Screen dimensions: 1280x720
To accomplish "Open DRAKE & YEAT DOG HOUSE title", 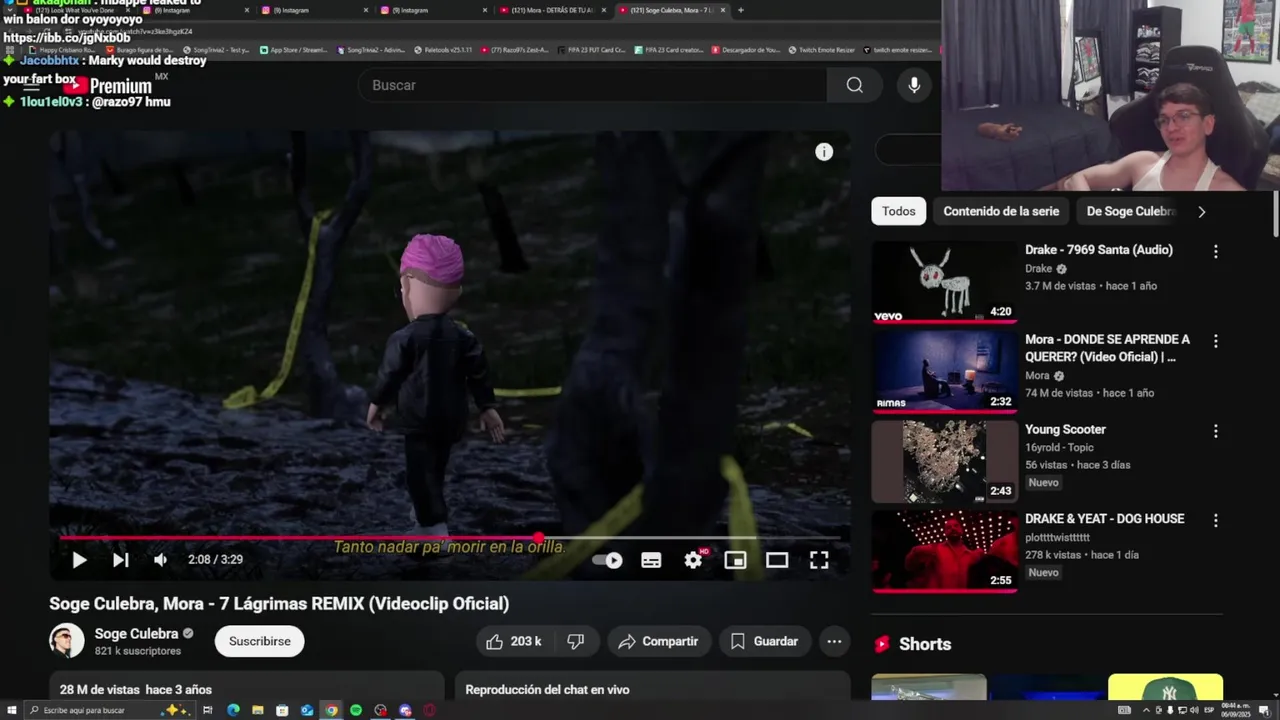I will [1104, 519].
